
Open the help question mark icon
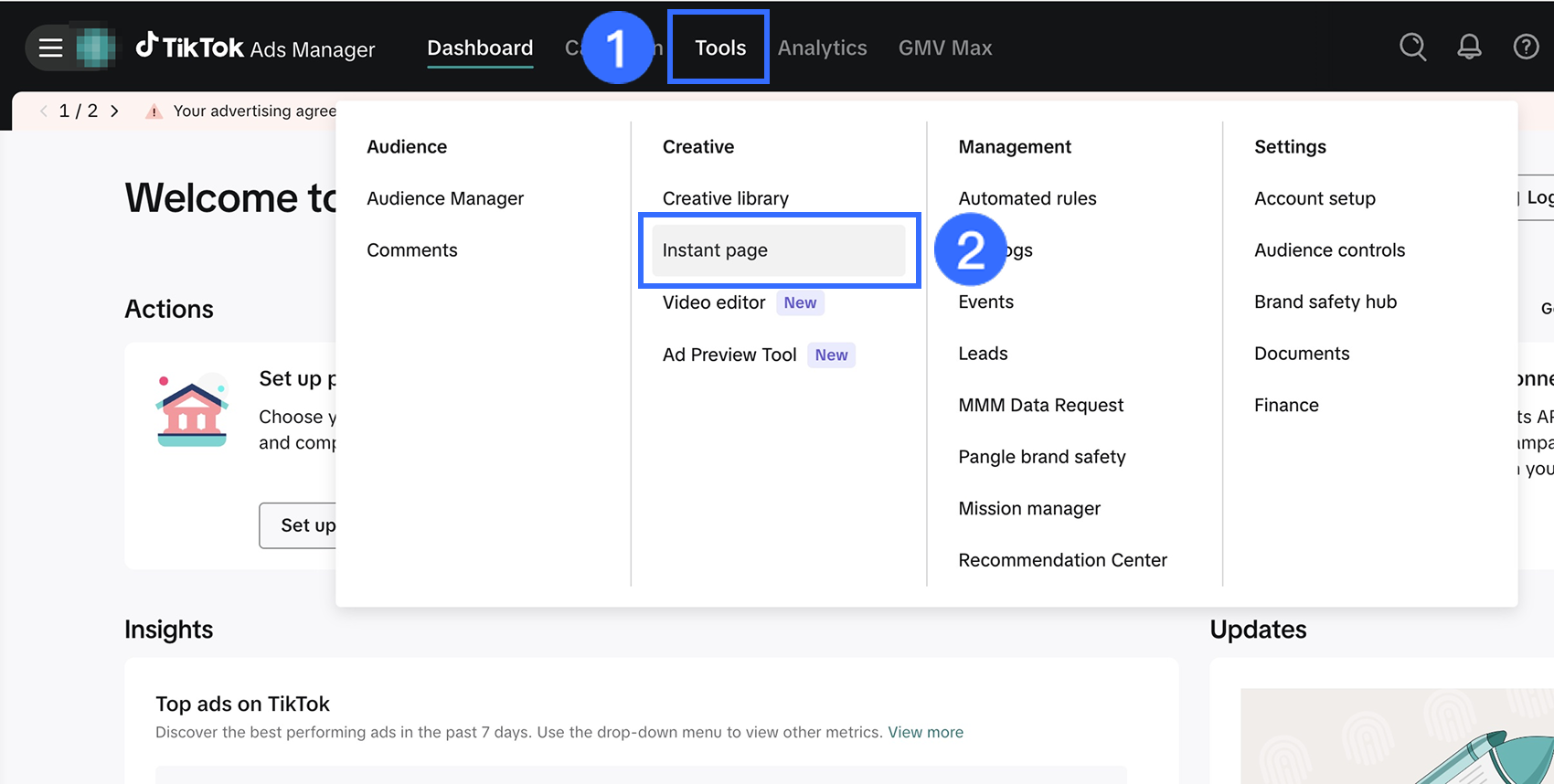1526,47
